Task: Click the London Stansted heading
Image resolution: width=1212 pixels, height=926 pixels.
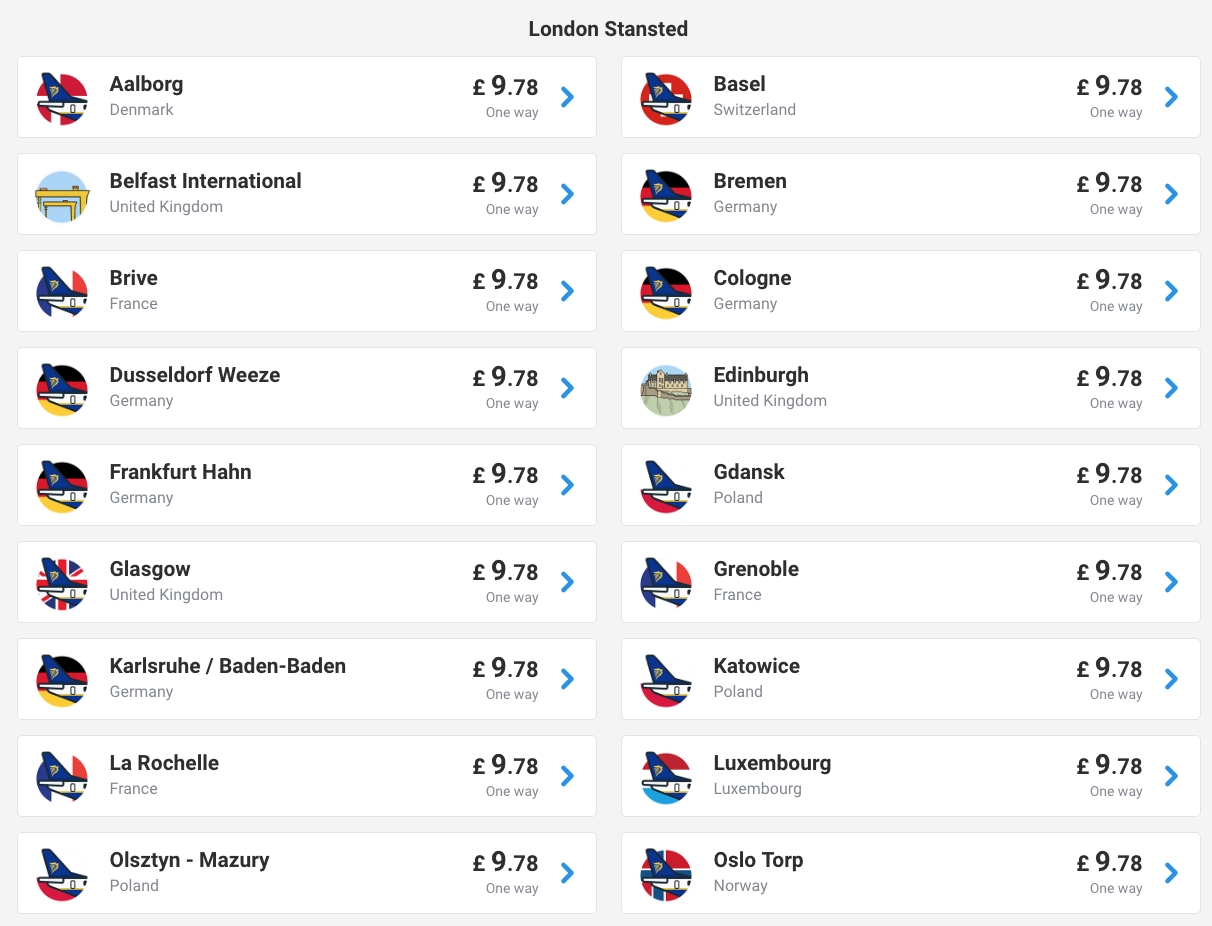Action: (x=608, y=29)
